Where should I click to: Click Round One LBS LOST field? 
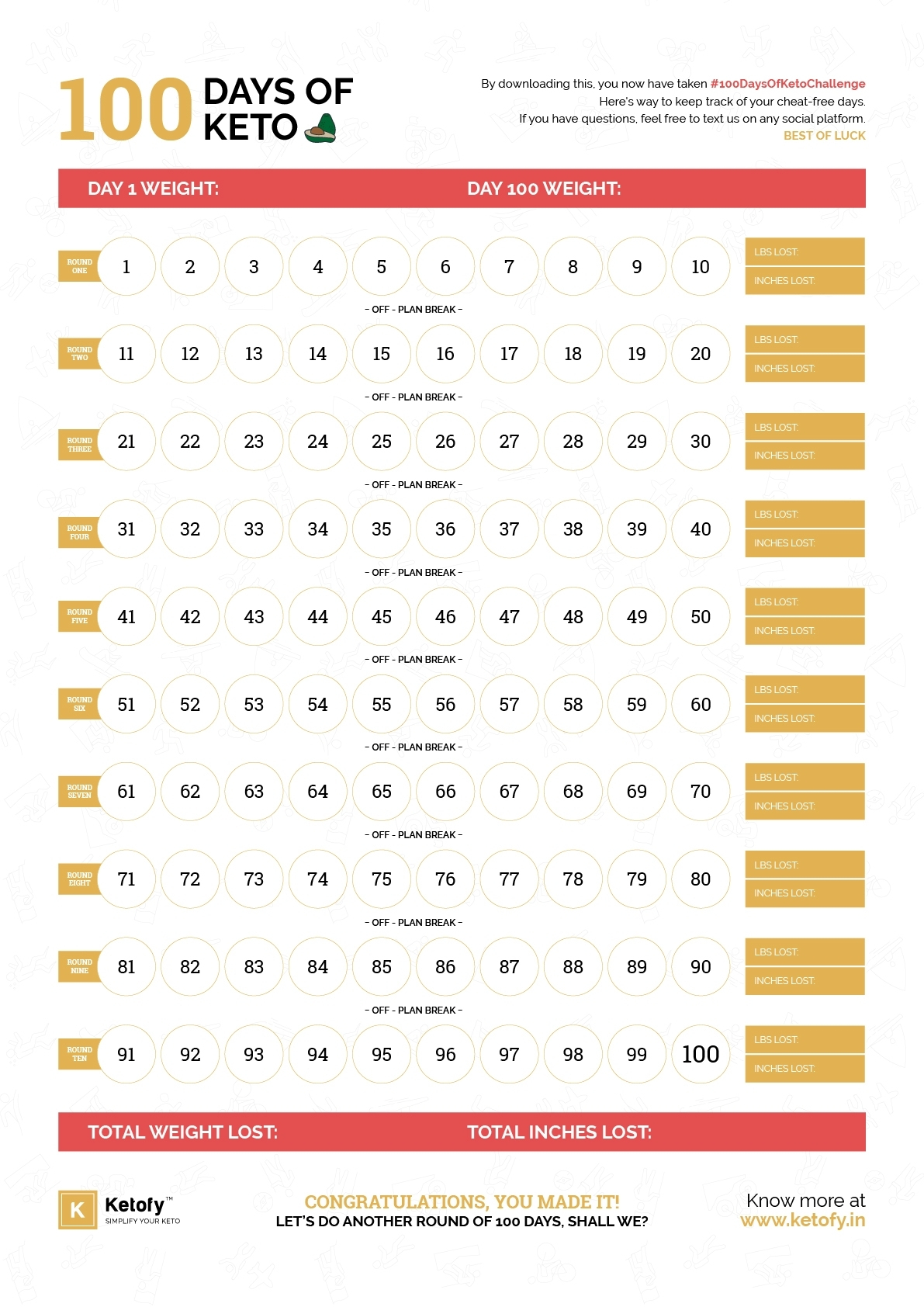click(805, 251)
